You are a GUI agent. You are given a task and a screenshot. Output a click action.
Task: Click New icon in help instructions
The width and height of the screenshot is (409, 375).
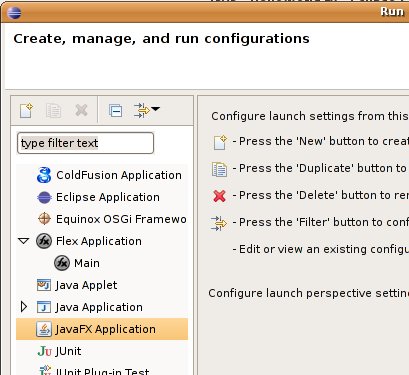click(220, 142)
